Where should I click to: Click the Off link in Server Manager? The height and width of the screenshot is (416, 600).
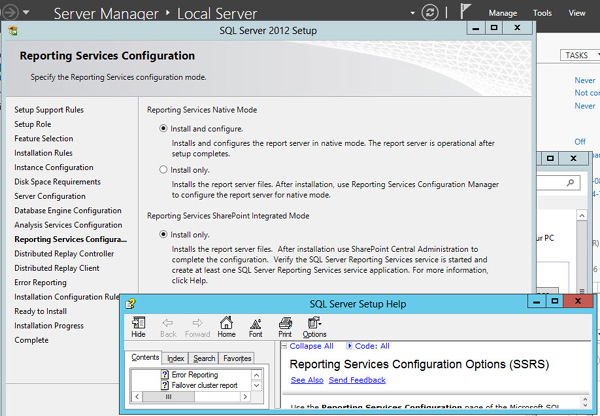[580, 142]
